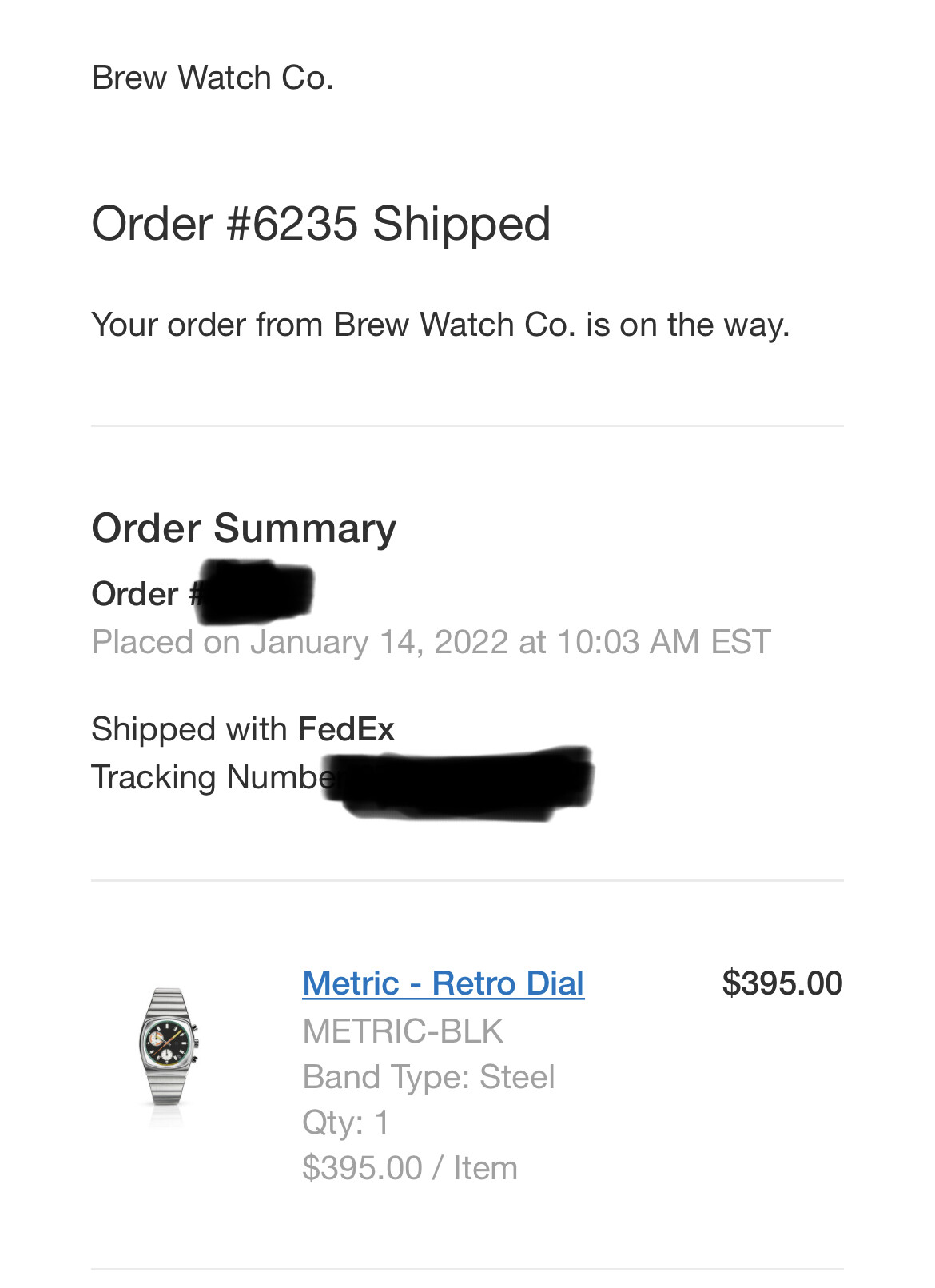
Task: Click the 'Shipped with' label text
Action: coord(189,730)
